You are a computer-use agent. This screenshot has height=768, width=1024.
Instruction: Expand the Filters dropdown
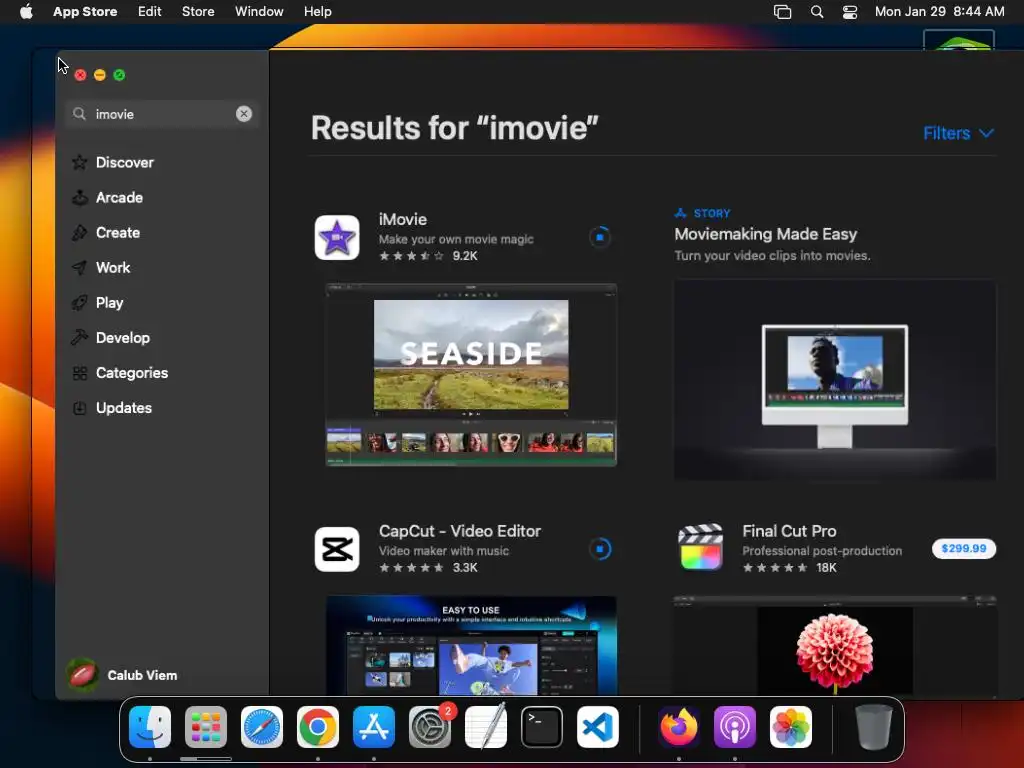click(958, 133)
